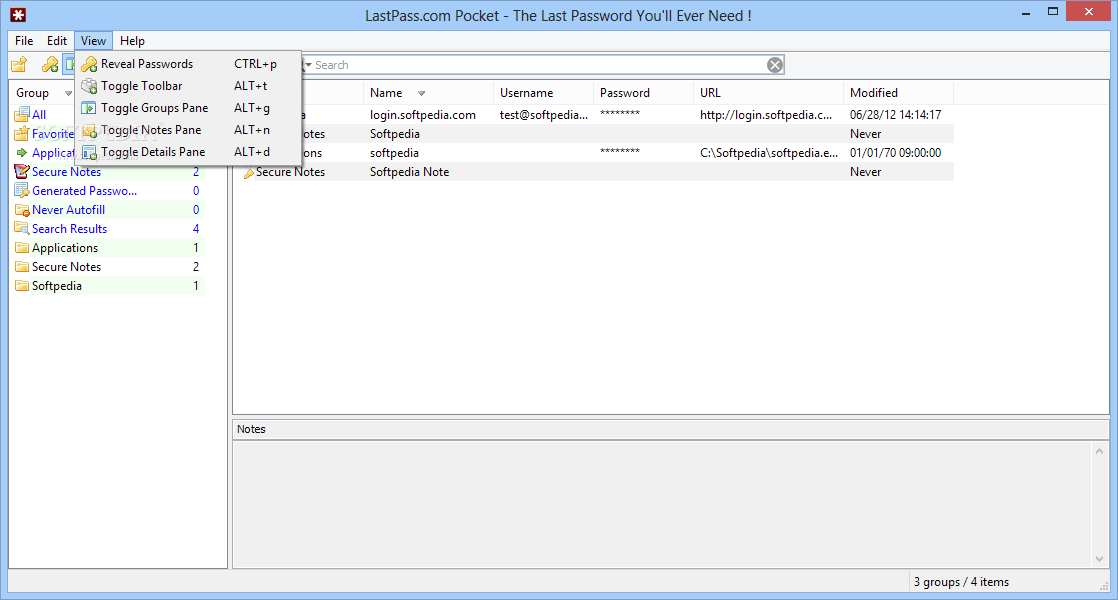The image size is (1118, 600).
Task: Select the blue Secure Notes group
Action: pyautogui.click(x=66, y=172)
